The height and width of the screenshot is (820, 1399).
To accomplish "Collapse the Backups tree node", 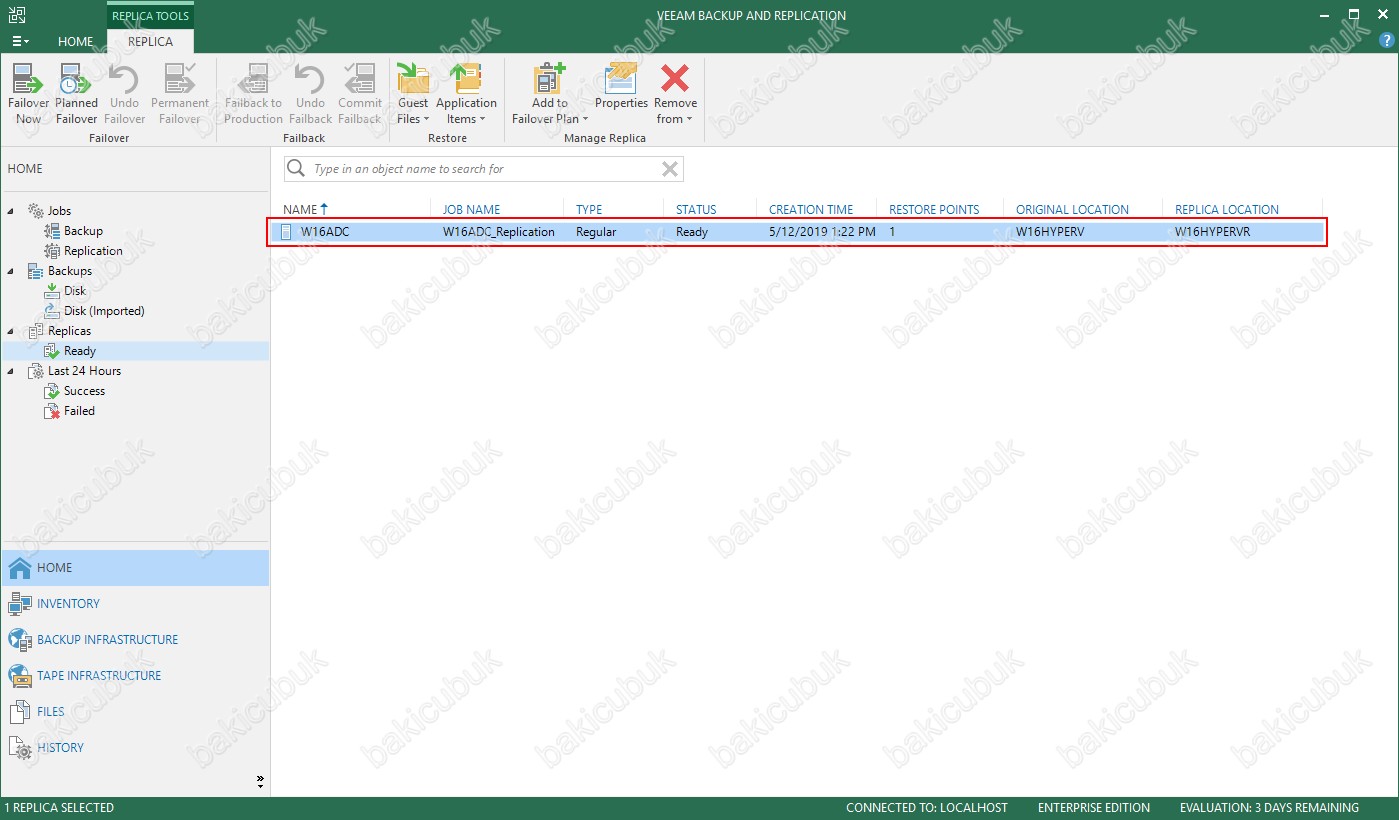I will (12, 271).
